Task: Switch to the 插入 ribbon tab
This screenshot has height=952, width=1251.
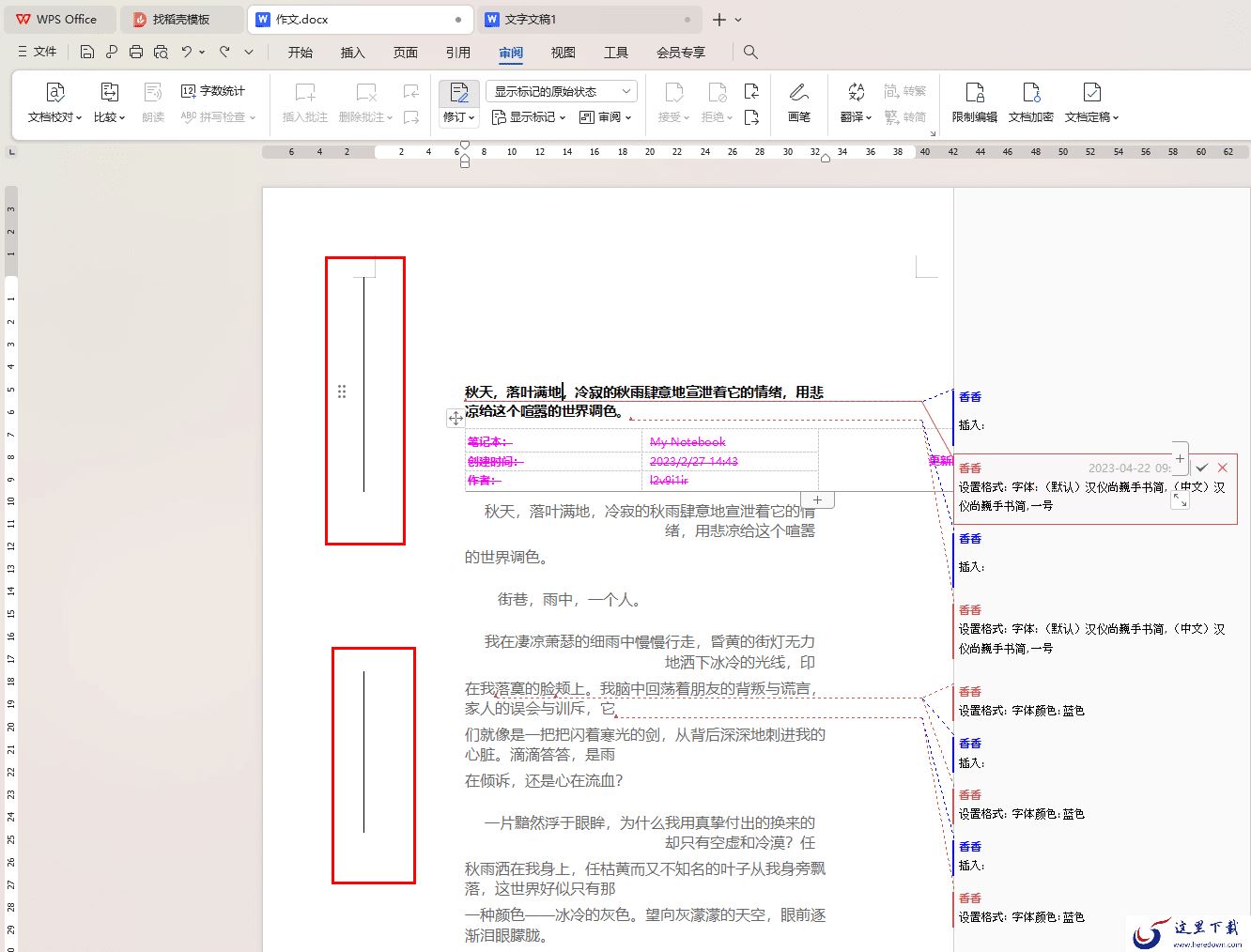Action: [353, 53]
